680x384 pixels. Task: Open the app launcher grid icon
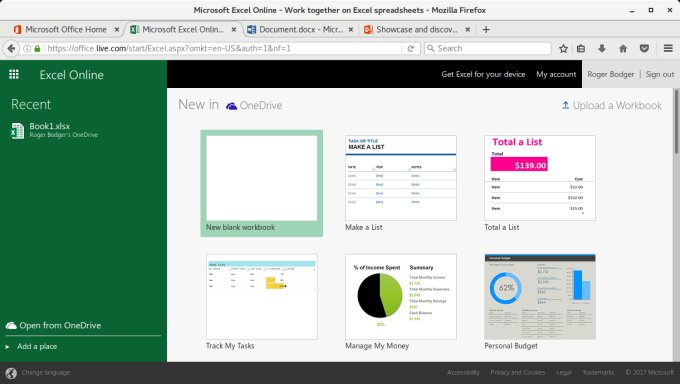coord(14,75)
